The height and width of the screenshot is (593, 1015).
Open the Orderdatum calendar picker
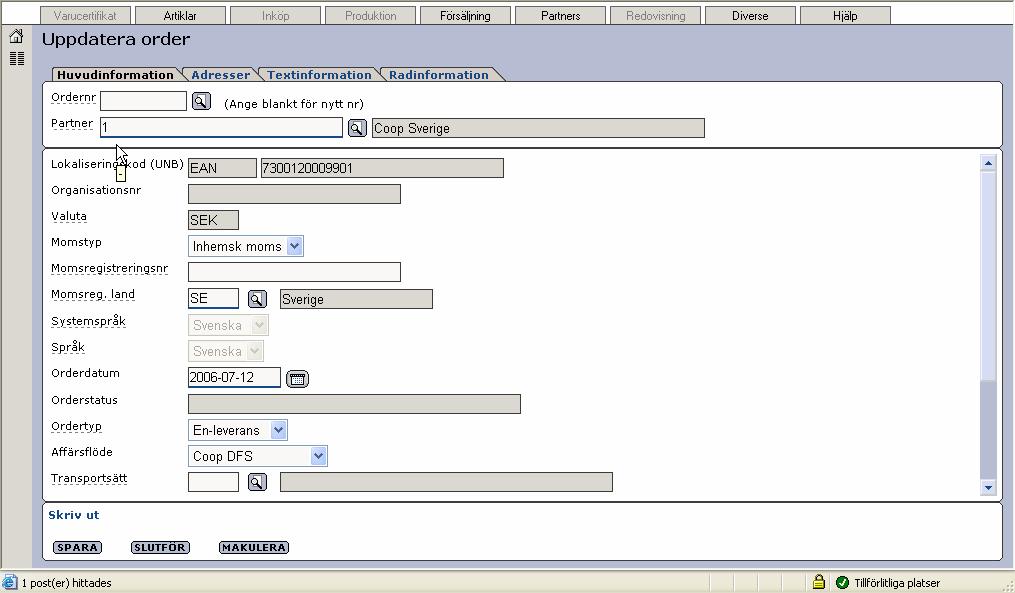pyautogui.click(x=297, y=379)
